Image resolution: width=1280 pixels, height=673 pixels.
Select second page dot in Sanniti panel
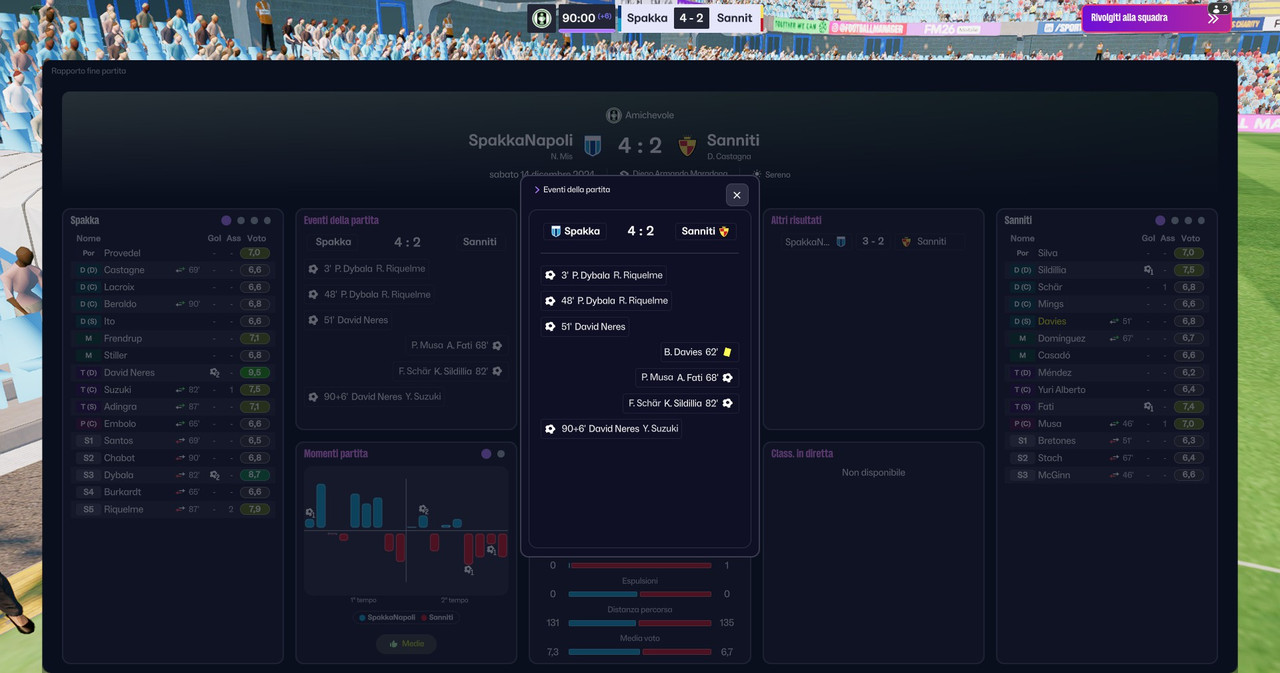click(1175, 220)
